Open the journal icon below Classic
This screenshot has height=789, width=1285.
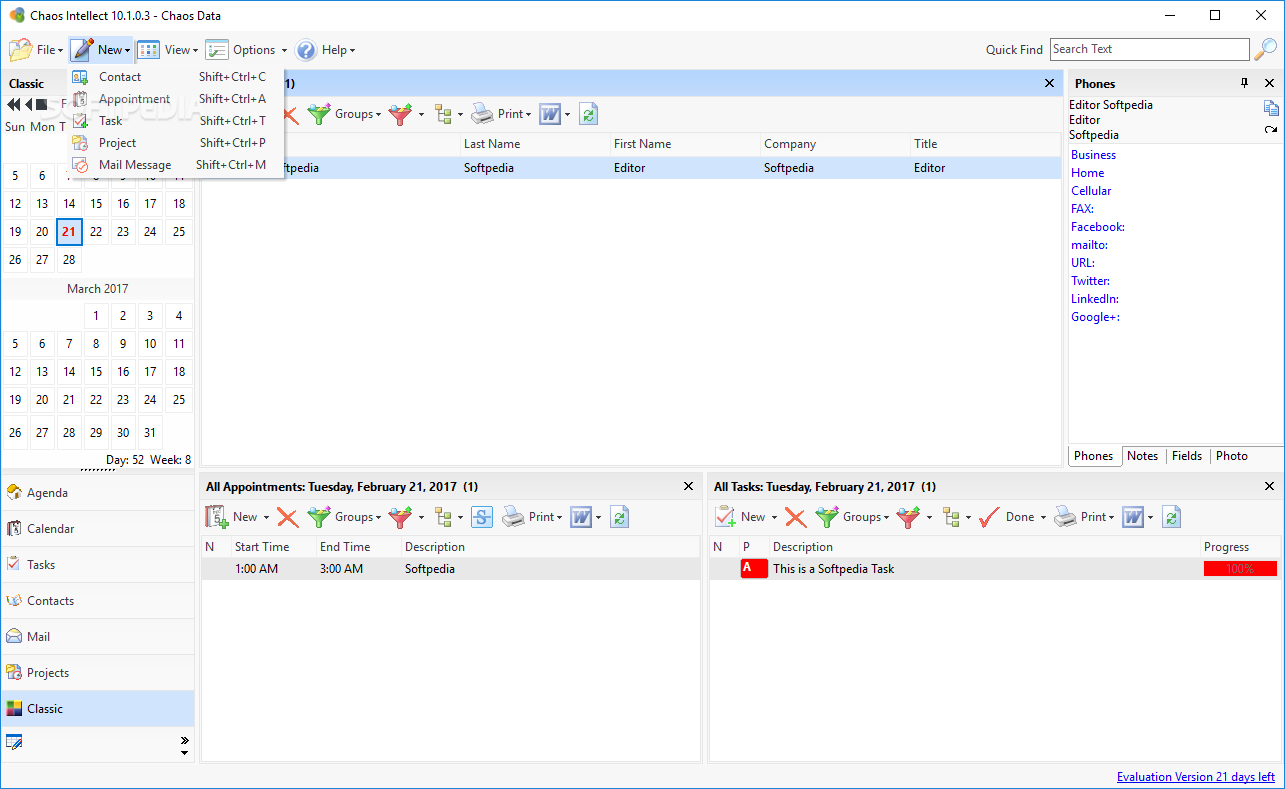click(x=14, y=742)
